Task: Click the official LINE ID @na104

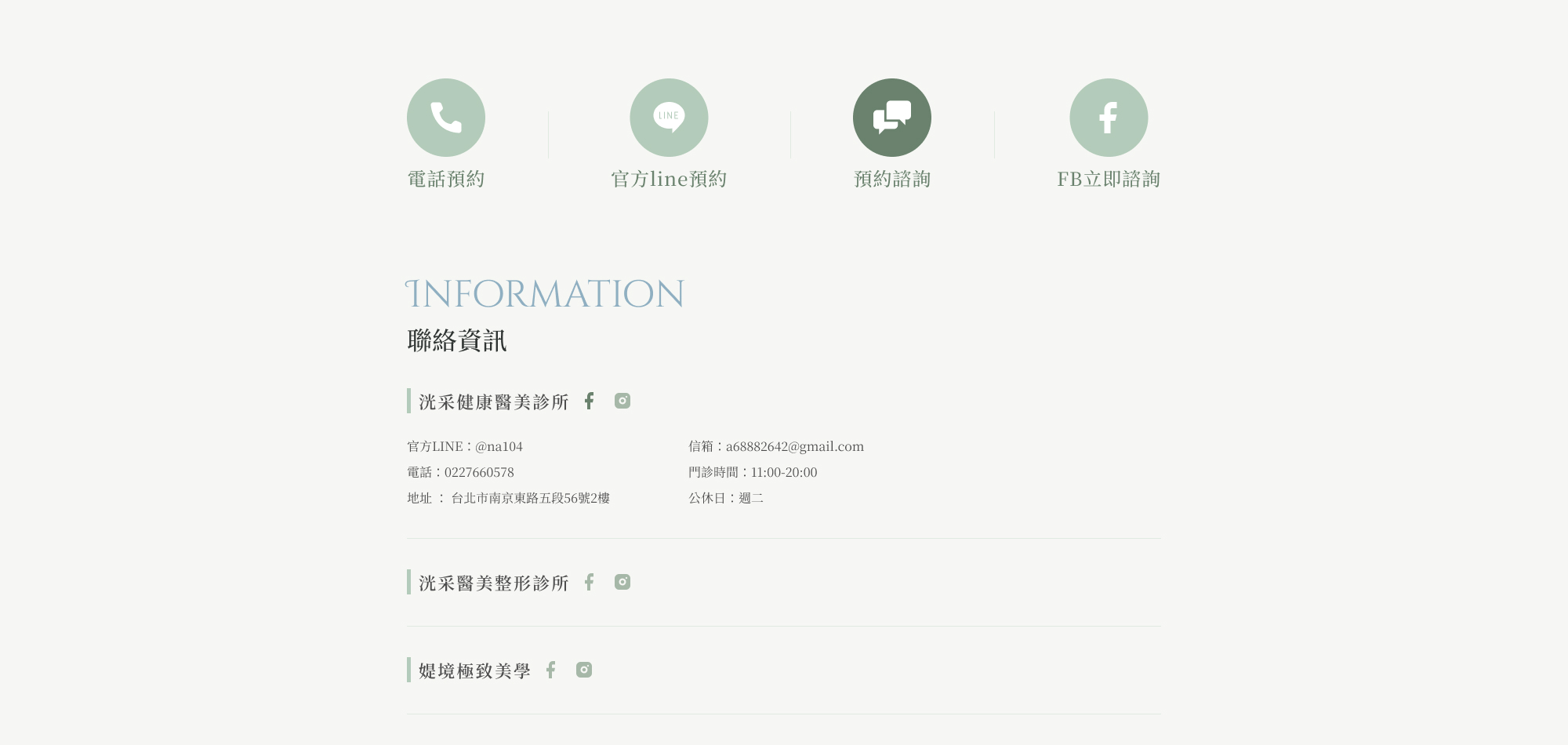Action: [x=499, y=446]
